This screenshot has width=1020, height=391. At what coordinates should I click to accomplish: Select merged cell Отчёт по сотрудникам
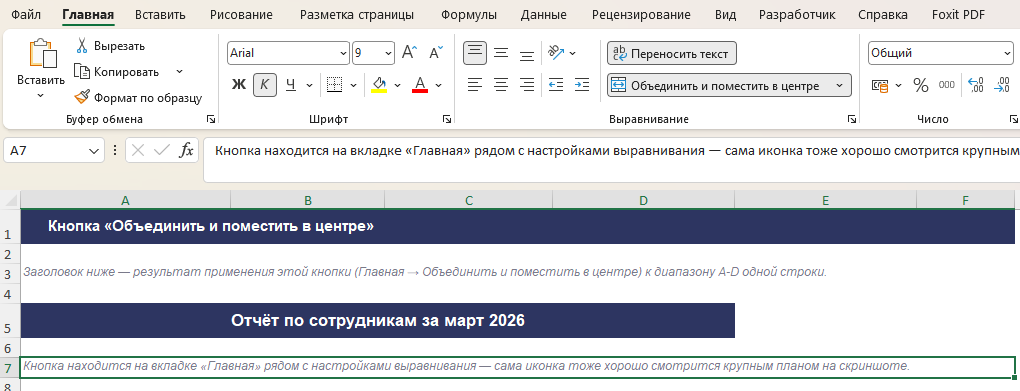(x=377, y=320)
